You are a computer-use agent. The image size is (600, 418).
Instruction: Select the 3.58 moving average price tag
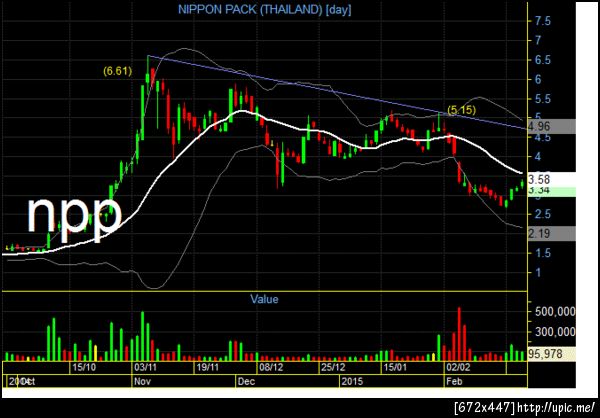[551, 179]
